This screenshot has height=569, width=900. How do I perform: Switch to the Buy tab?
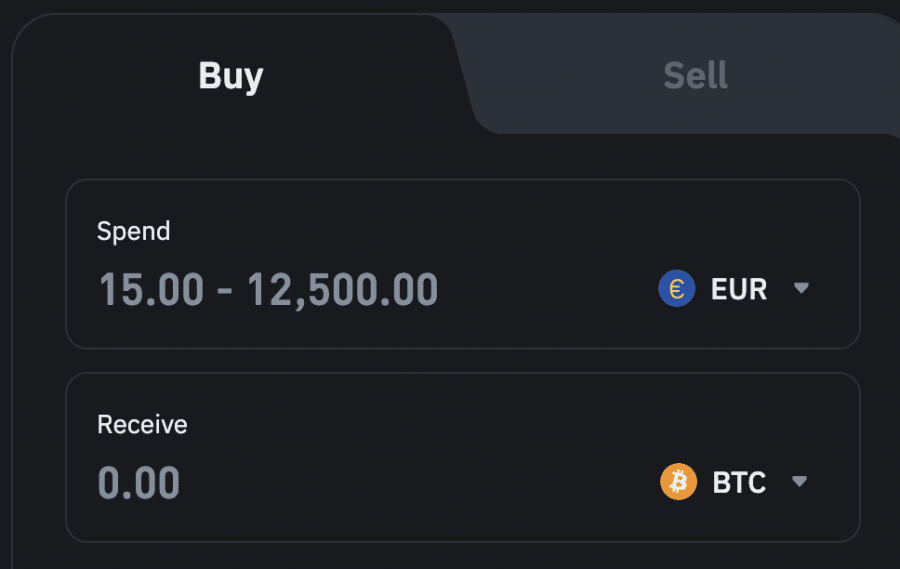(x=231, y=76)
